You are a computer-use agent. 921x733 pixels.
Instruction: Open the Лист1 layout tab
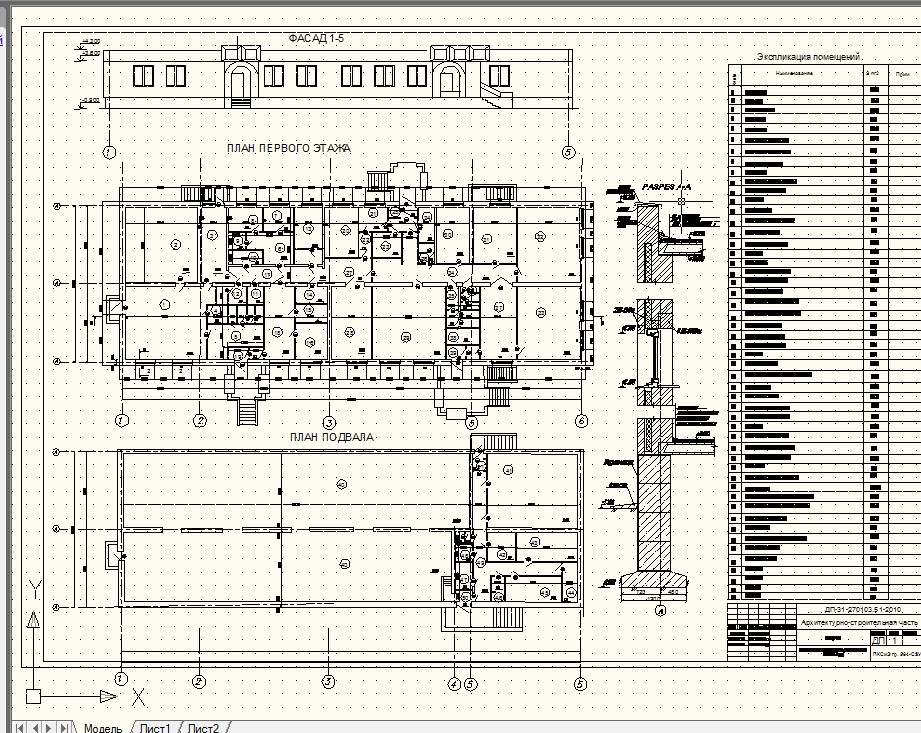[x=154, y=728]
